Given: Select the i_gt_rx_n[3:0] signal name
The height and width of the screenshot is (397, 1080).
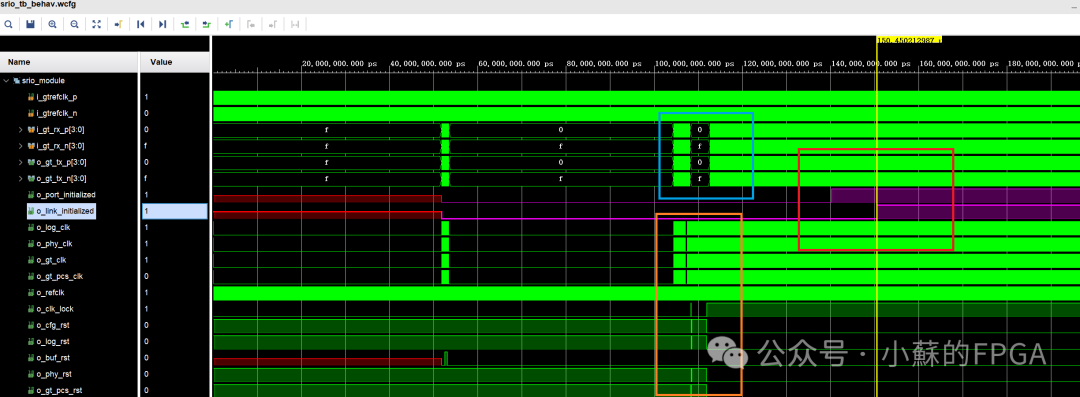Looking at the screenshot, I should (x=61, y=146).
